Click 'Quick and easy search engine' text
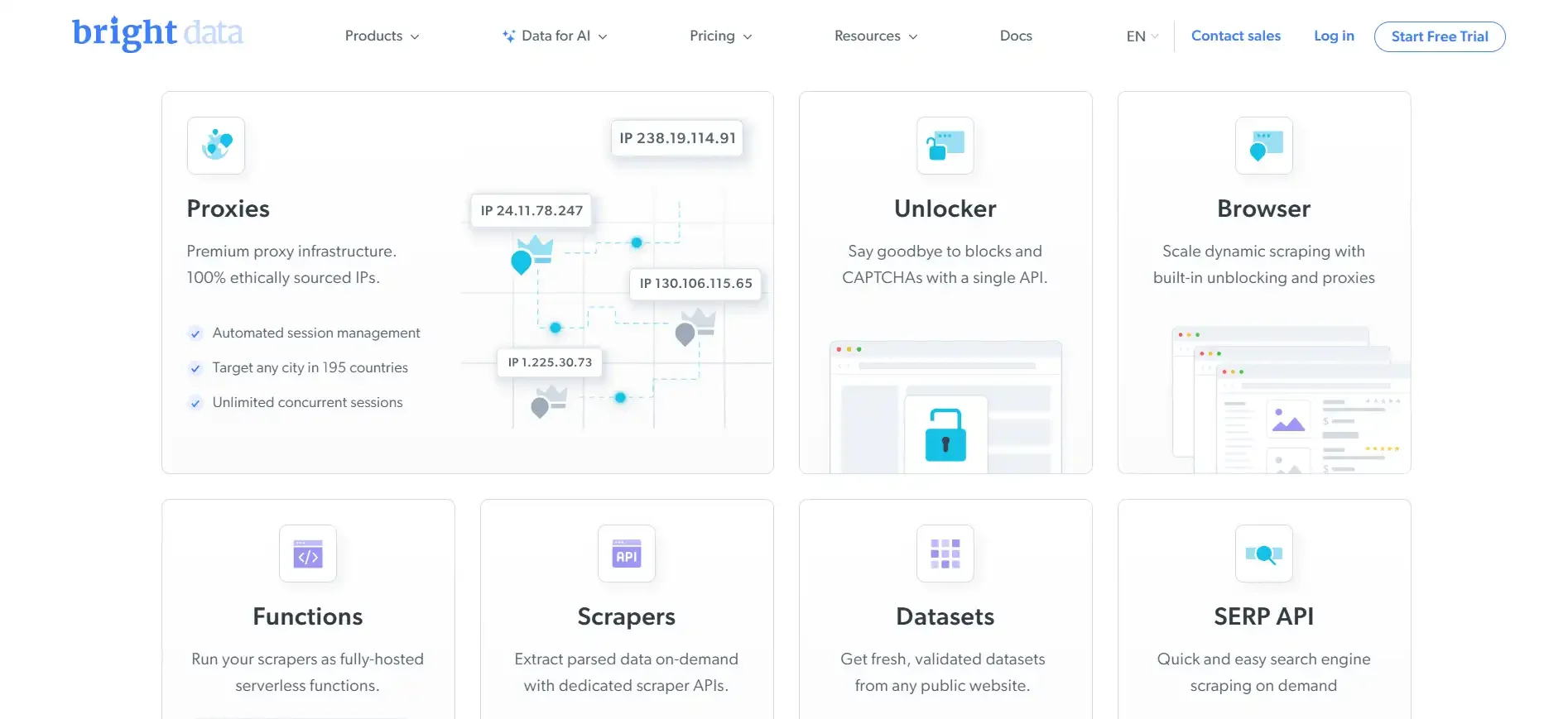Viewport: 1568px width, 719px height. tap(1264, 659)
